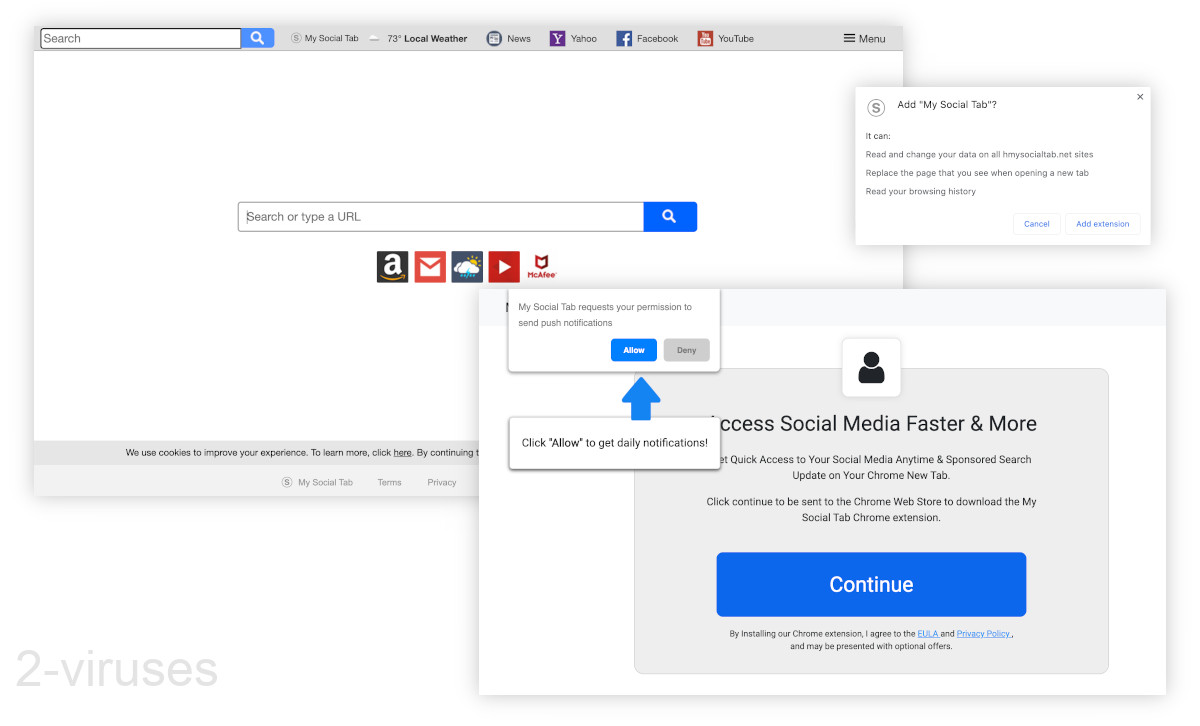1200x726 pixels.
Task: Click Allow for push notifications
Action: [633, 350]
